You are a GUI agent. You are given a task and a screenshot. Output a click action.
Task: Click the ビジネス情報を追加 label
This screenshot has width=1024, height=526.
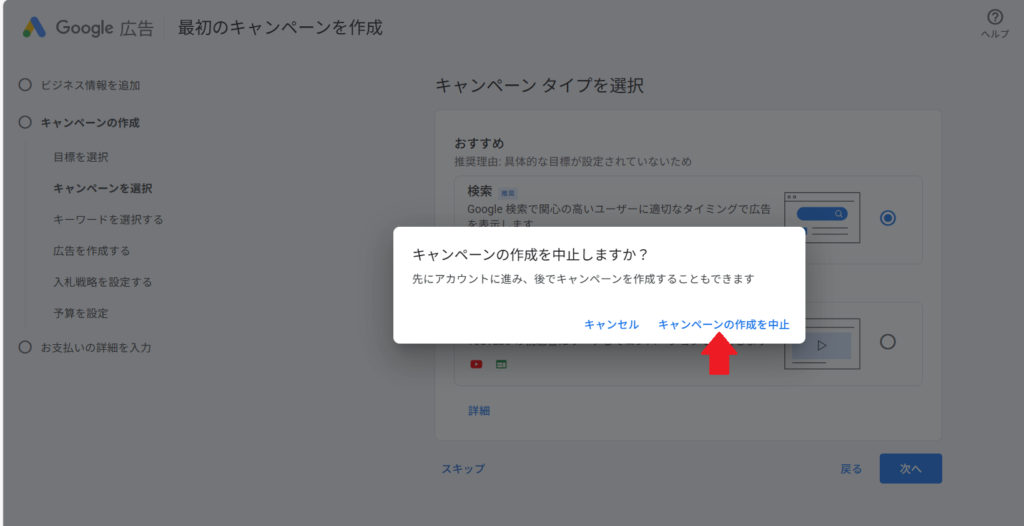[x=91, y=85]
